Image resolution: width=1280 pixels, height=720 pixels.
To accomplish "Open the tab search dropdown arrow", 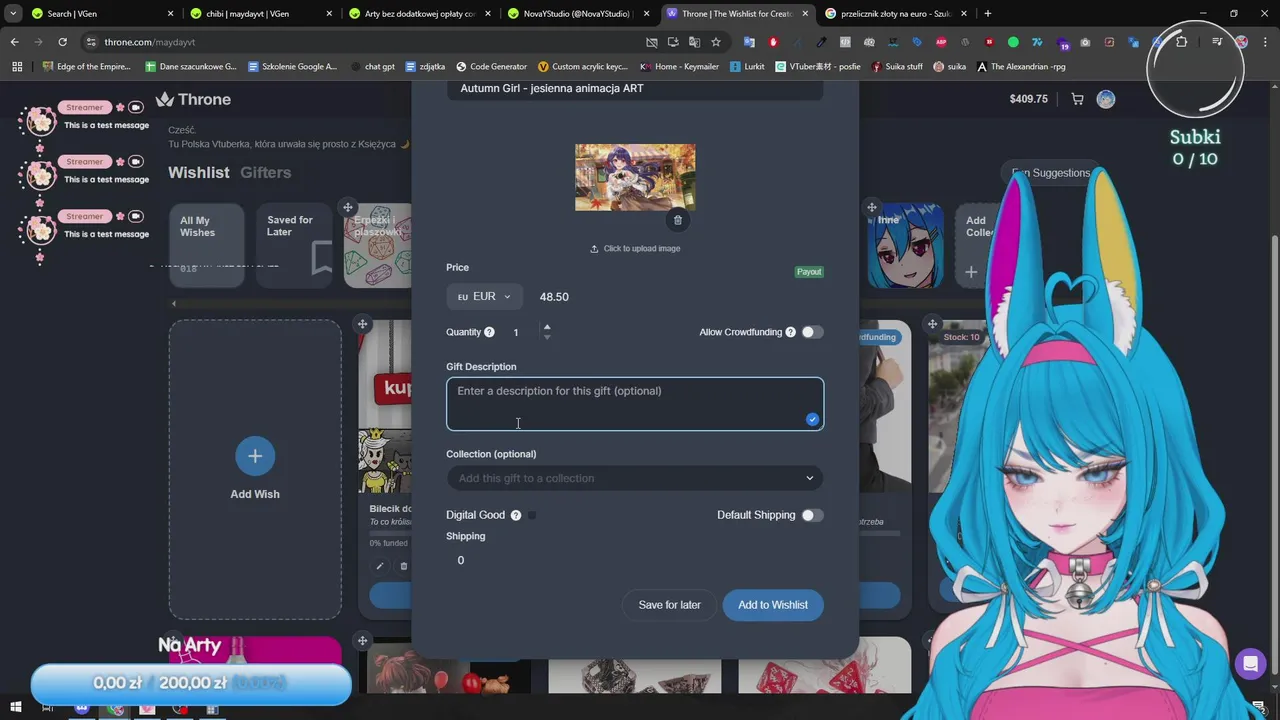I will [12, 14].
